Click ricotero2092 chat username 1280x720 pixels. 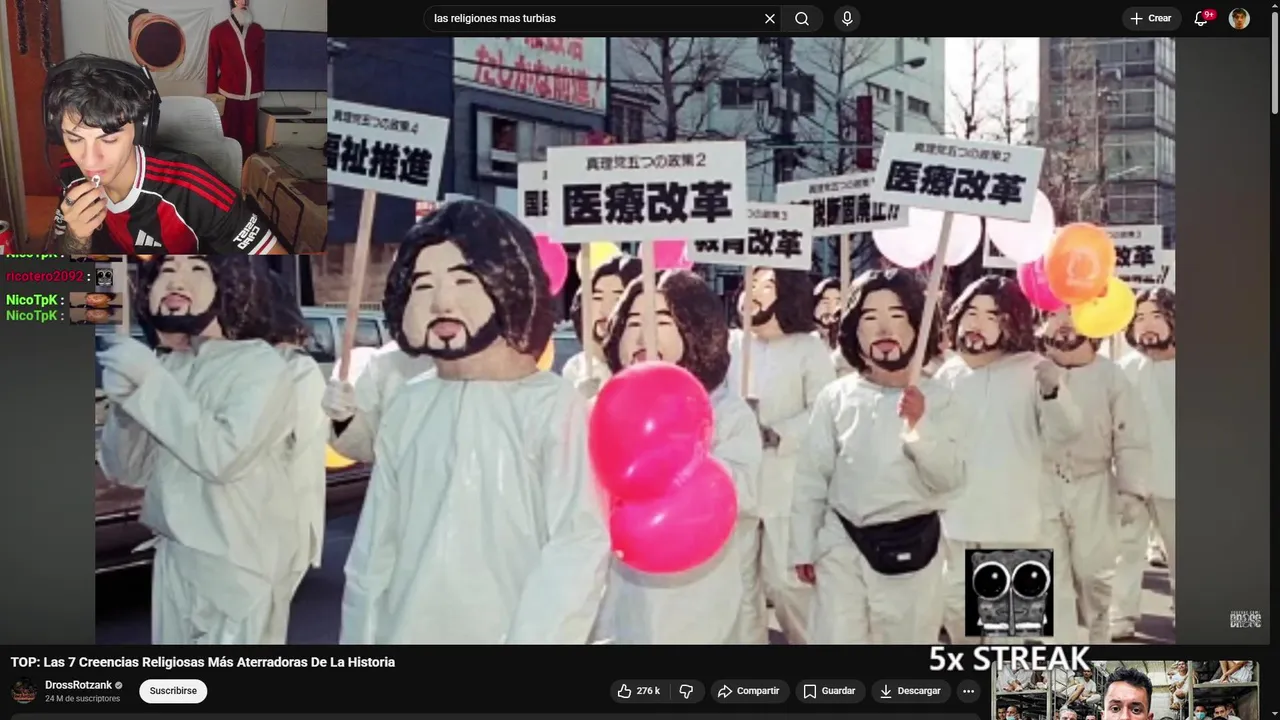click(46, 277)
